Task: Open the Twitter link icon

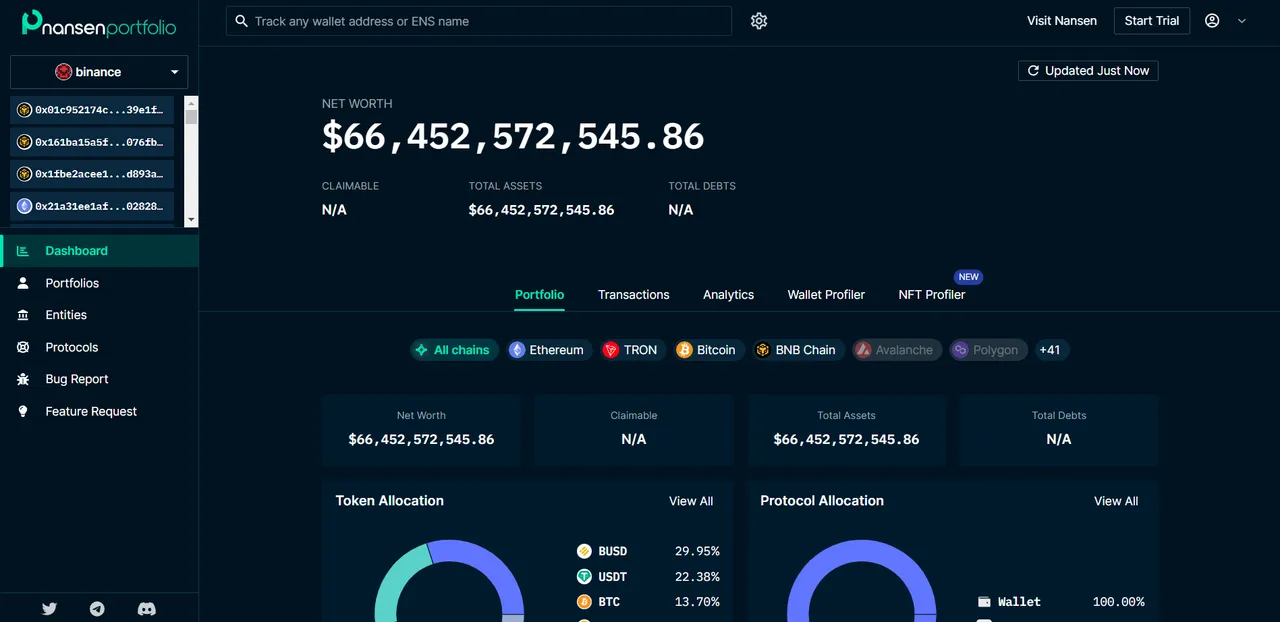Action: click(x=49, y=608)
